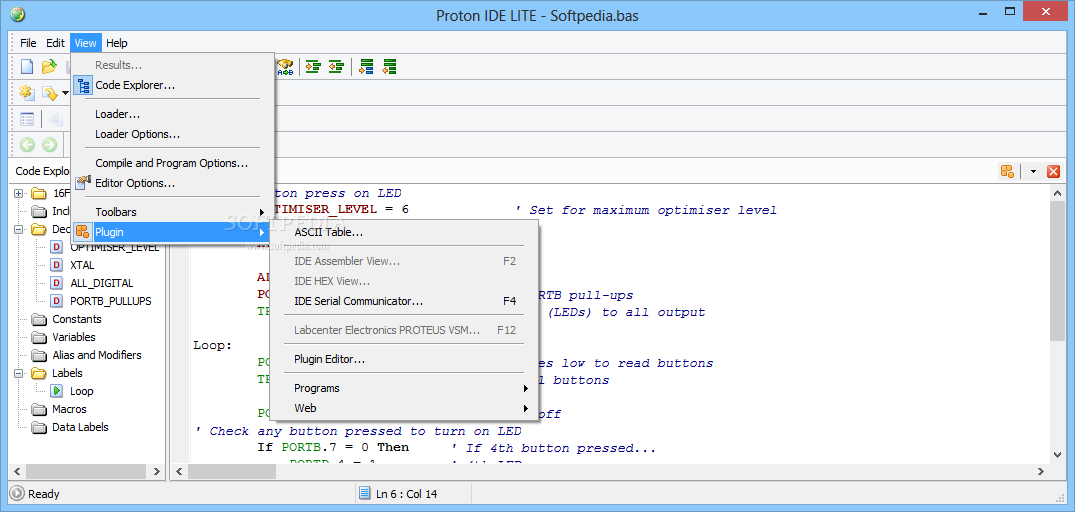Open the dropdown arrow next to Compile and Program

[x=65, y=93]
